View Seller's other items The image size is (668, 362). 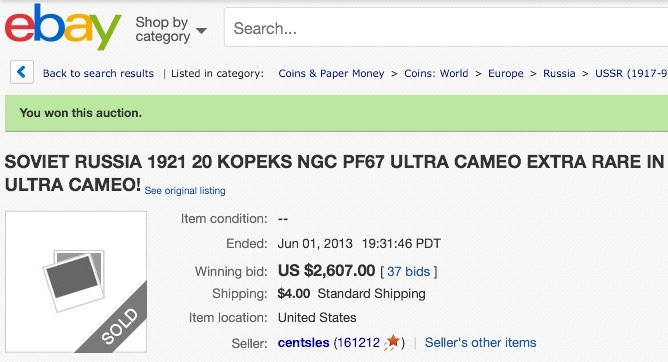[x=480, y=342]
